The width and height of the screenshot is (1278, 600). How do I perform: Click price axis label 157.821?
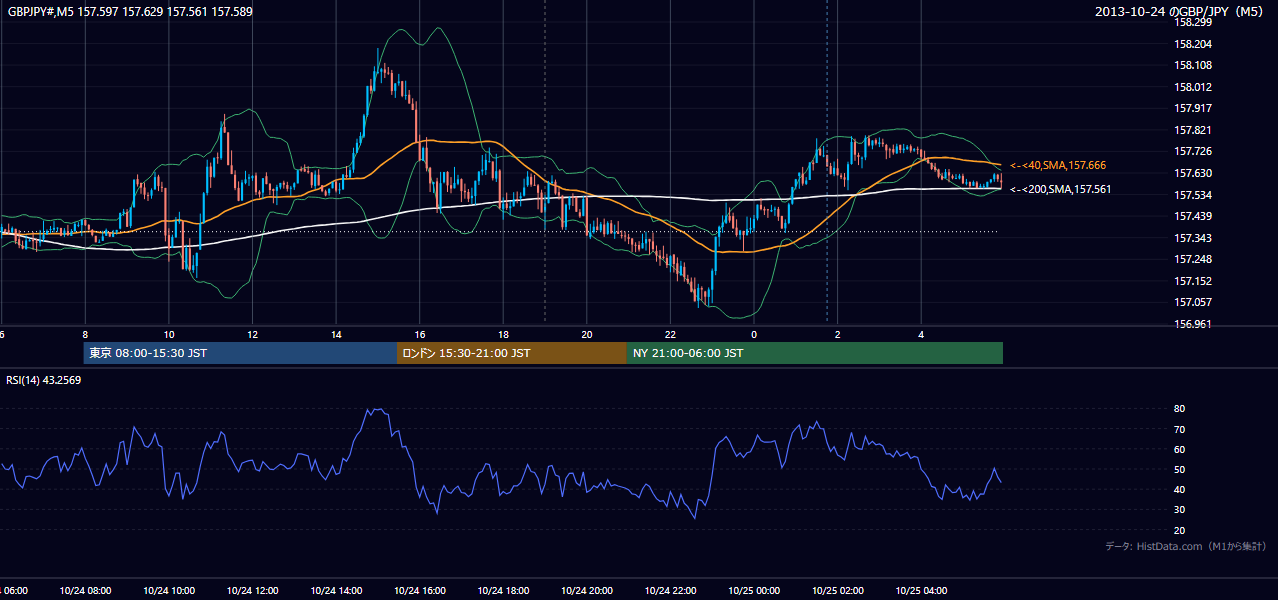[1192, 130]
